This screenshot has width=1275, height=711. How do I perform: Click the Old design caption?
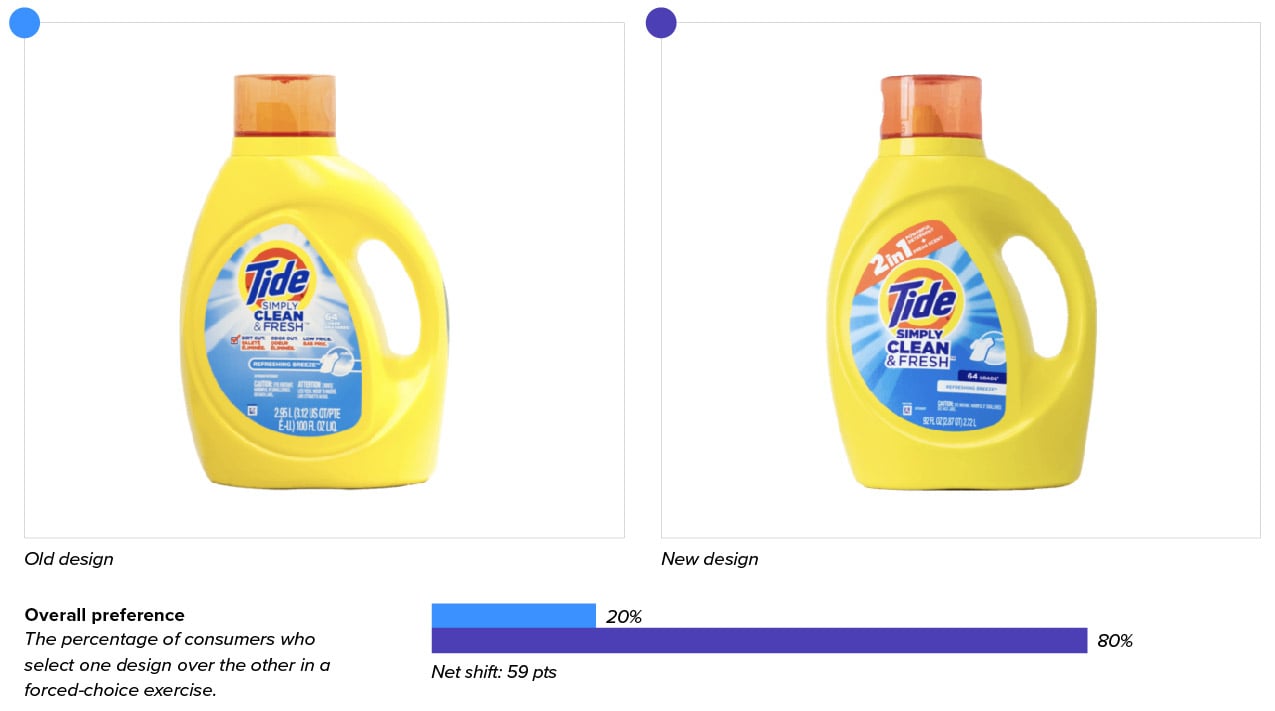tap(69, 559)
